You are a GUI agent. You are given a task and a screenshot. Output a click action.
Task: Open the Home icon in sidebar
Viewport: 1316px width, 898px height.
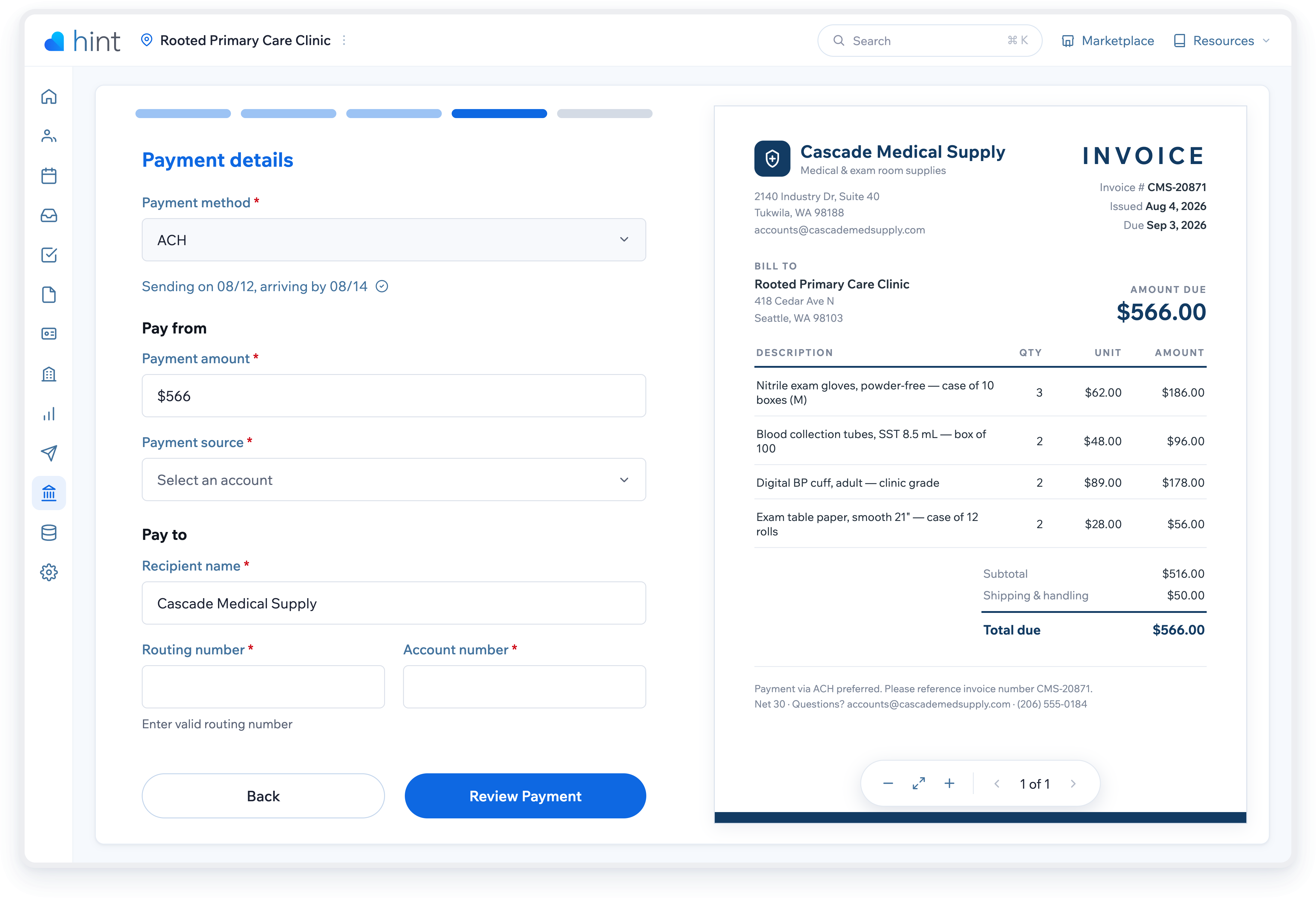(49, 97)
